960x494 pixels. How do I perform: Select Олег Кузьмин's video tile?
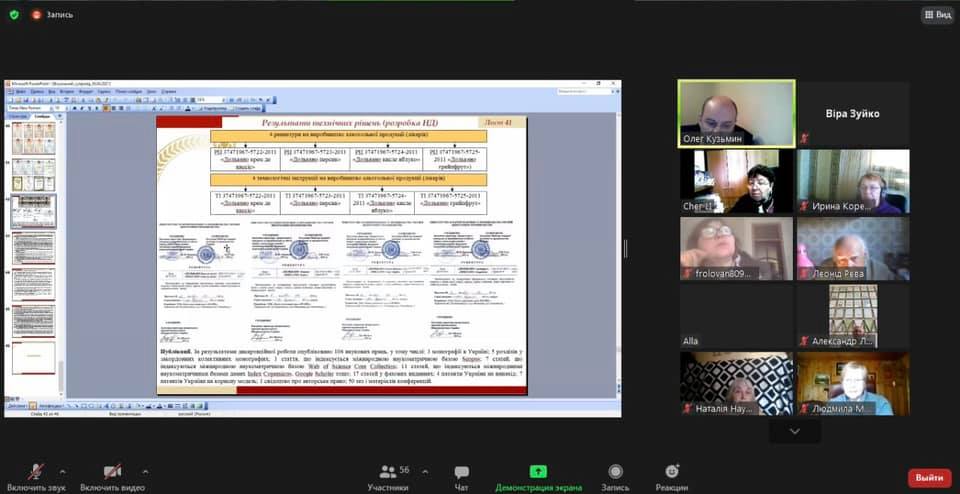tap(736, 114)
